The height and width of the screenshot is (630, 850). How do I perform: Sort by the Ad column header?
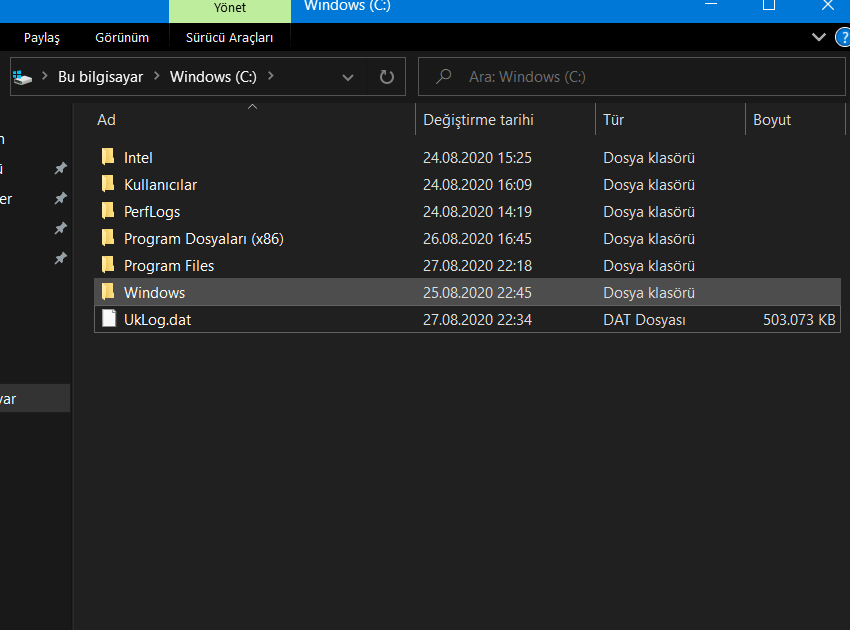click(106, 120)
